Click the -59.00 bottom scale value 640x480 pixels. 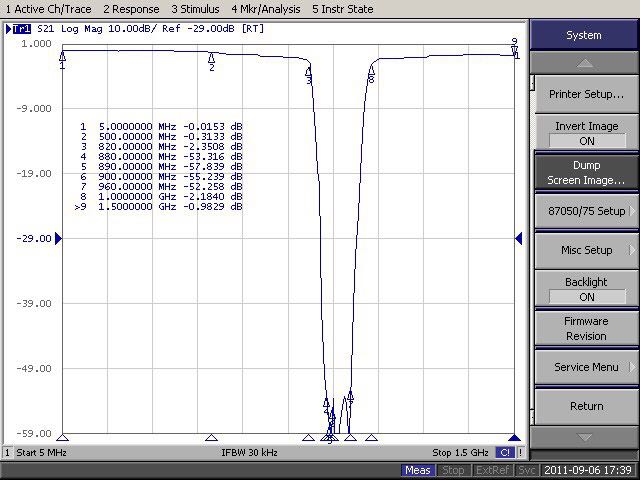34,433
